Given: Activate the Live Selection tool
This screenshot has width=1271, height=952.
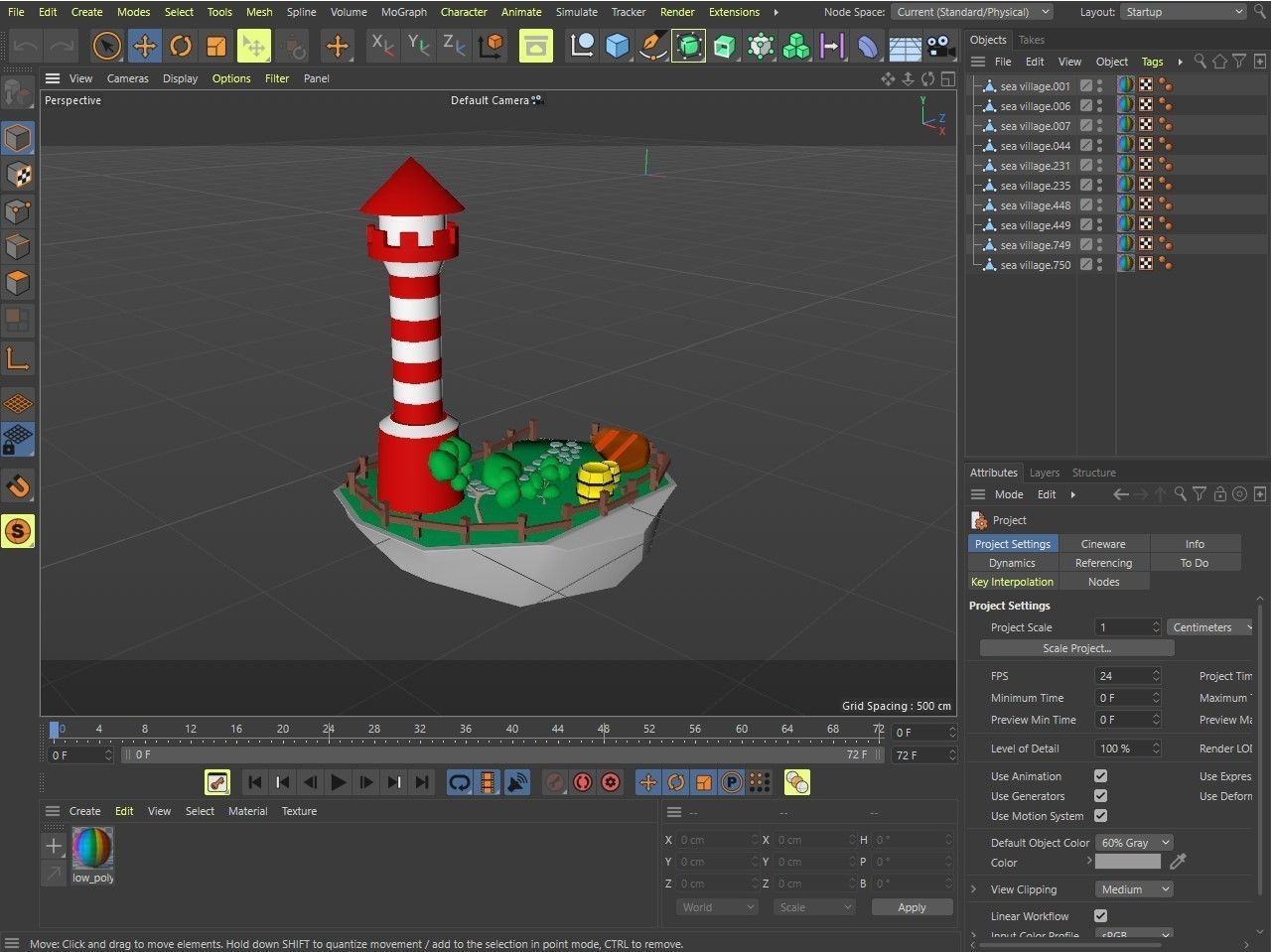Looking at the screenshot, I should tap(107, 46).
